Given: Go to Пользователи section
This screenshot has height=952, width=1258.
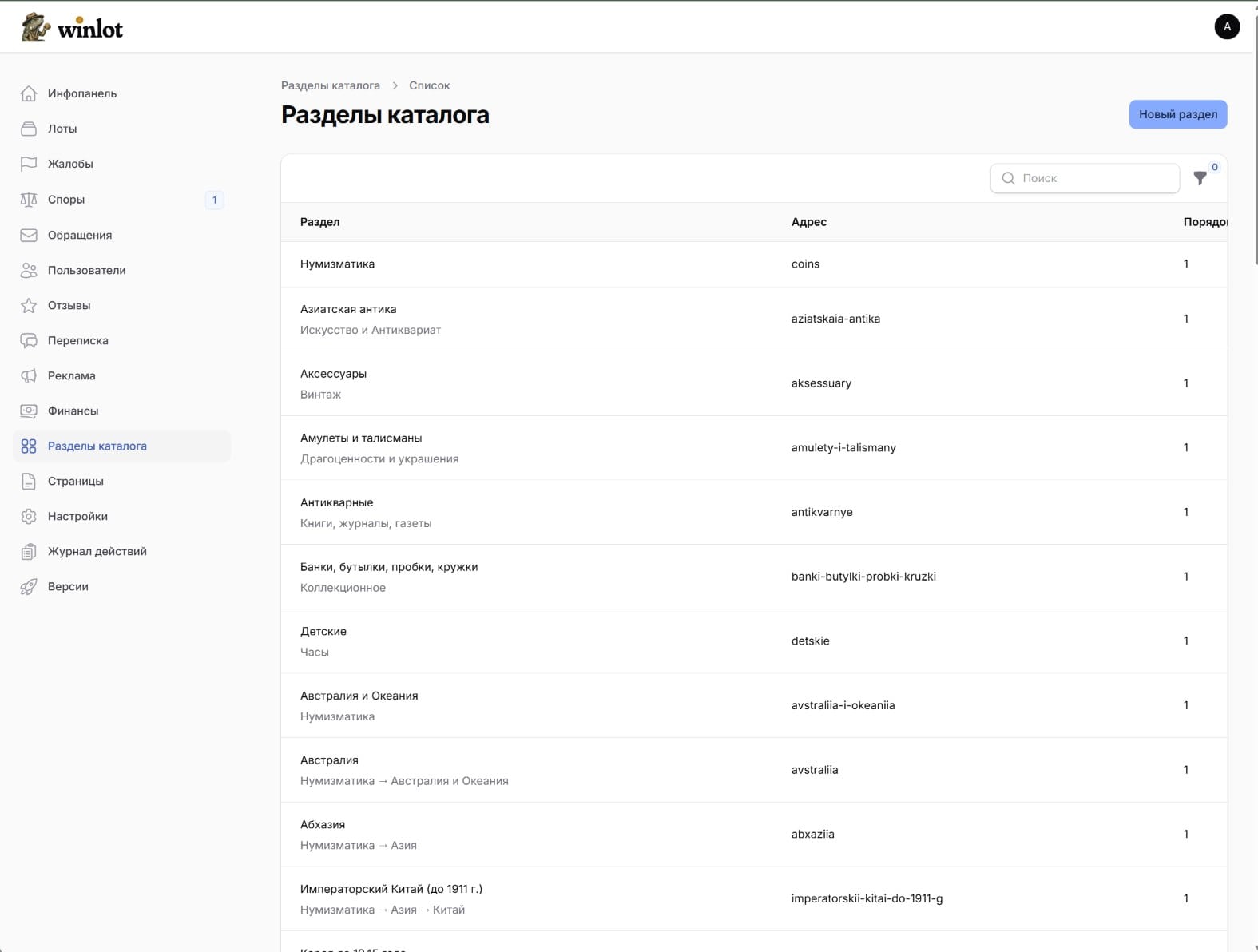Looking at the screenshot, I should (122, 270).
